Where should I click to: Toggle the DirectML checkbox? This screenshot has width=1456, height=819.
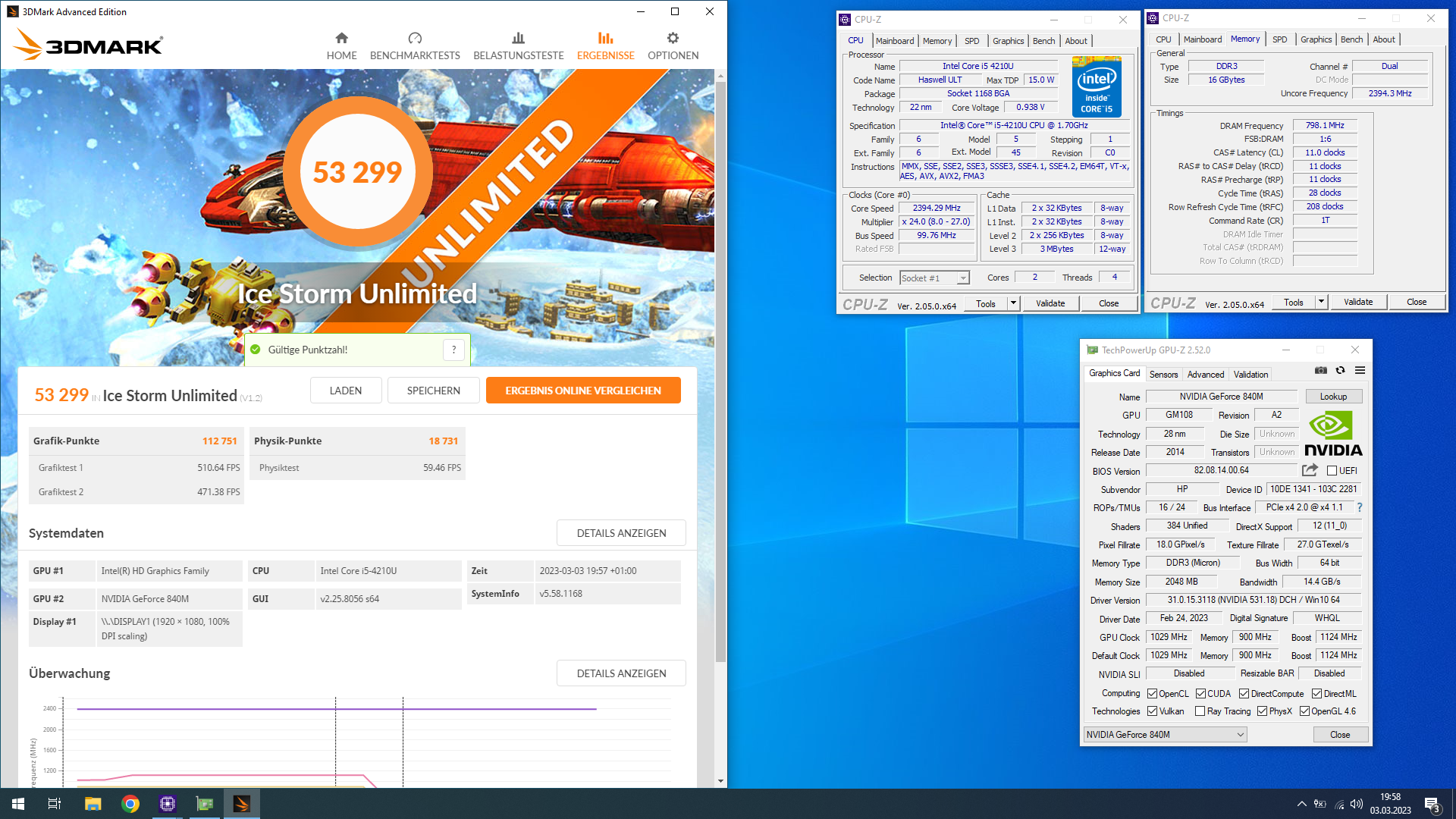coord(1316,694)
